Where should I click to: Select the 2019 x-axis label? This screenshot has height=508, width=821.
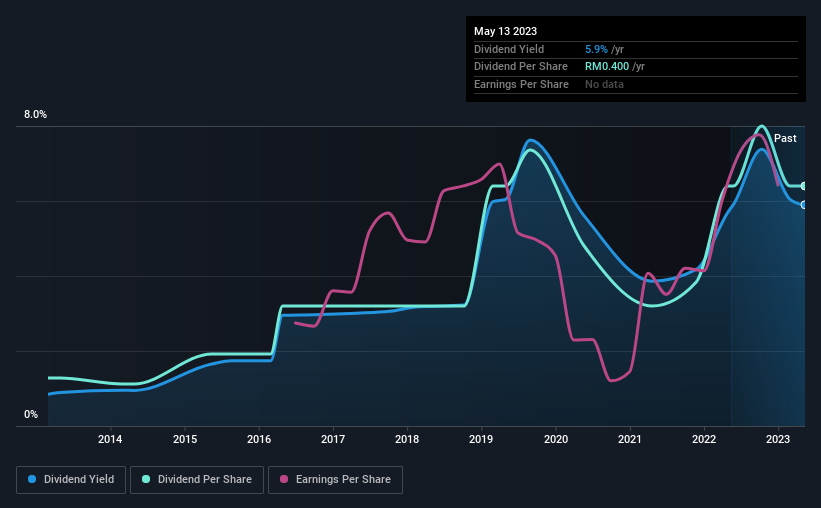click(x=481, y=439)
